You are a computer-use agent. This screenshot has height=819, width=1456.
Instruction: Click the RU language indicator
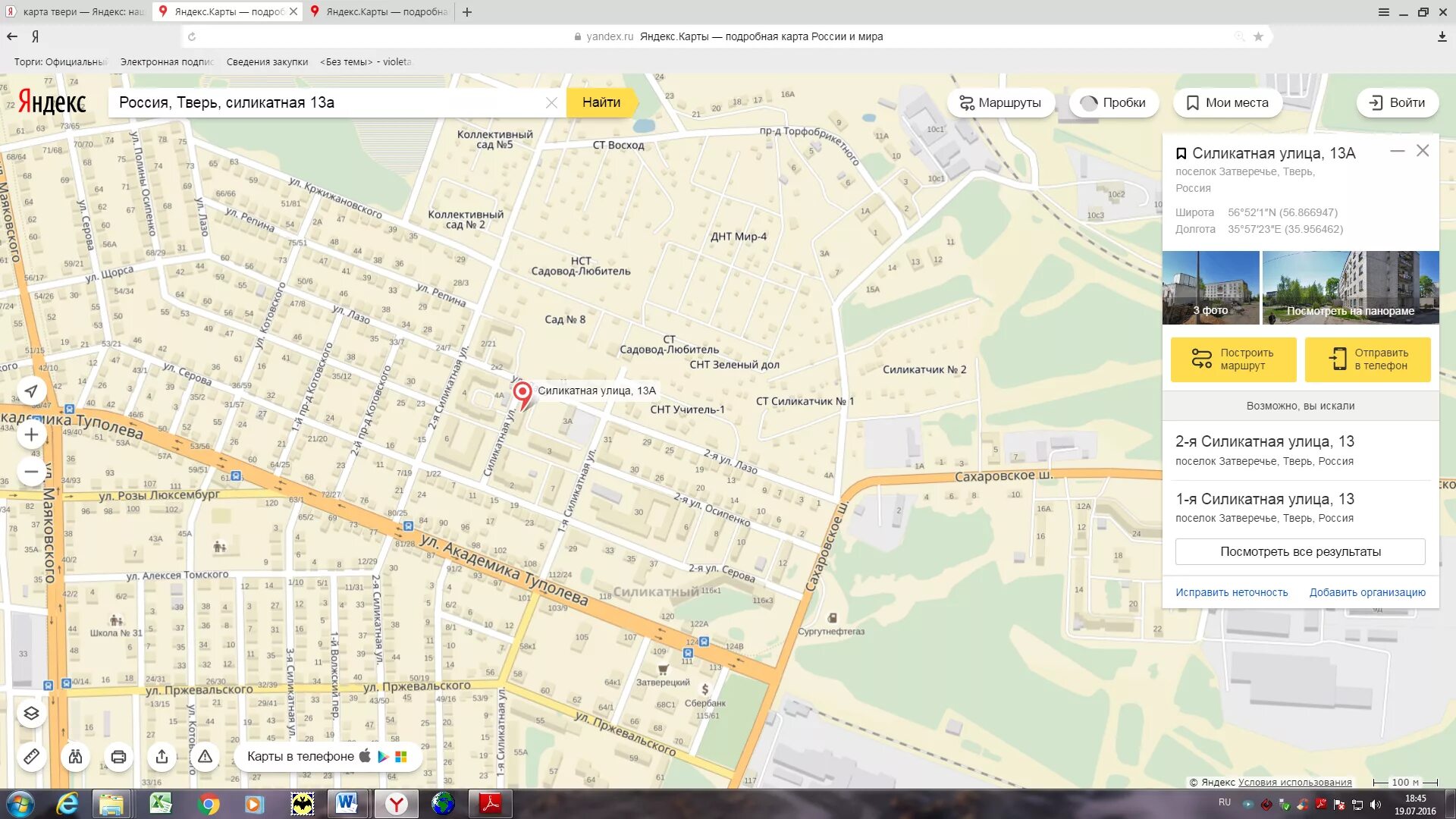tap(1225, 802)
